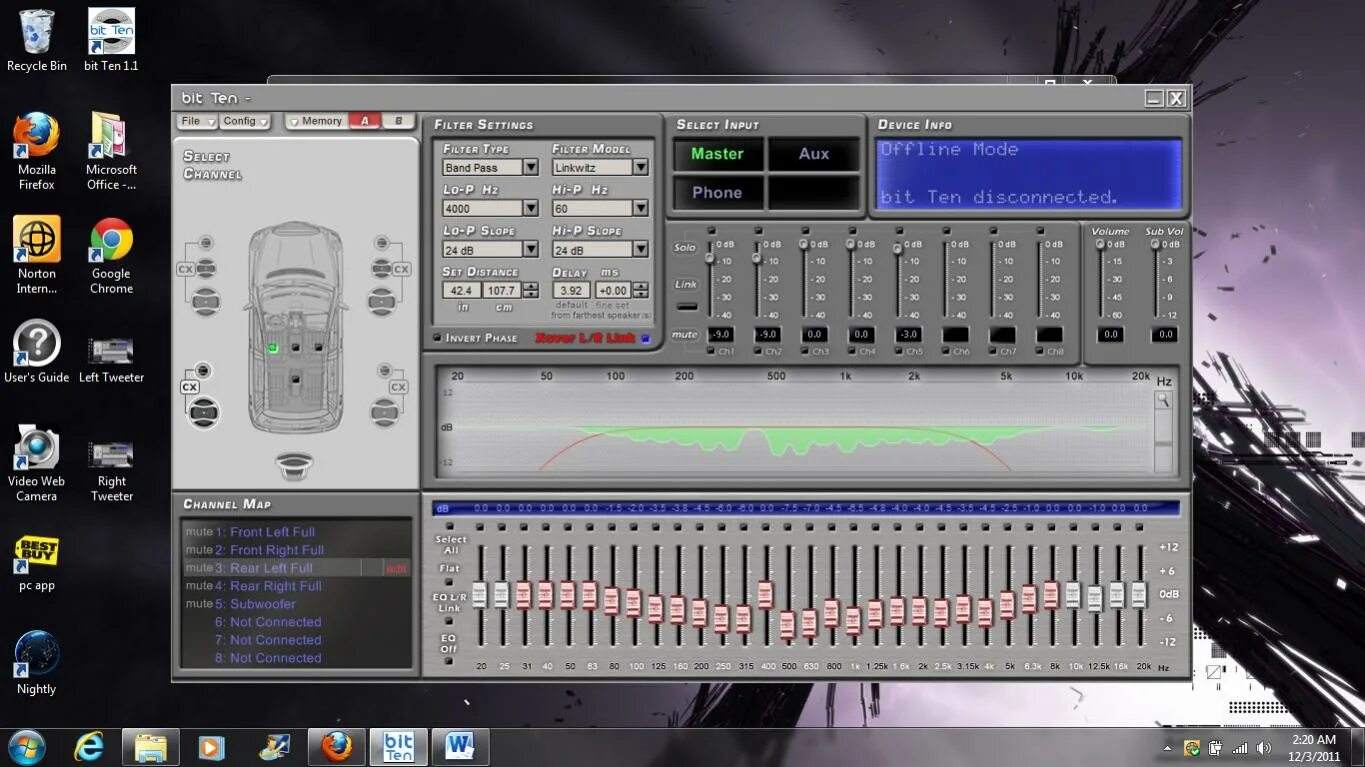Click mute next to 2: Front Right Full
Image resolution: width=1365 pixels, height=767 pixels.
(x=198, y=550)
